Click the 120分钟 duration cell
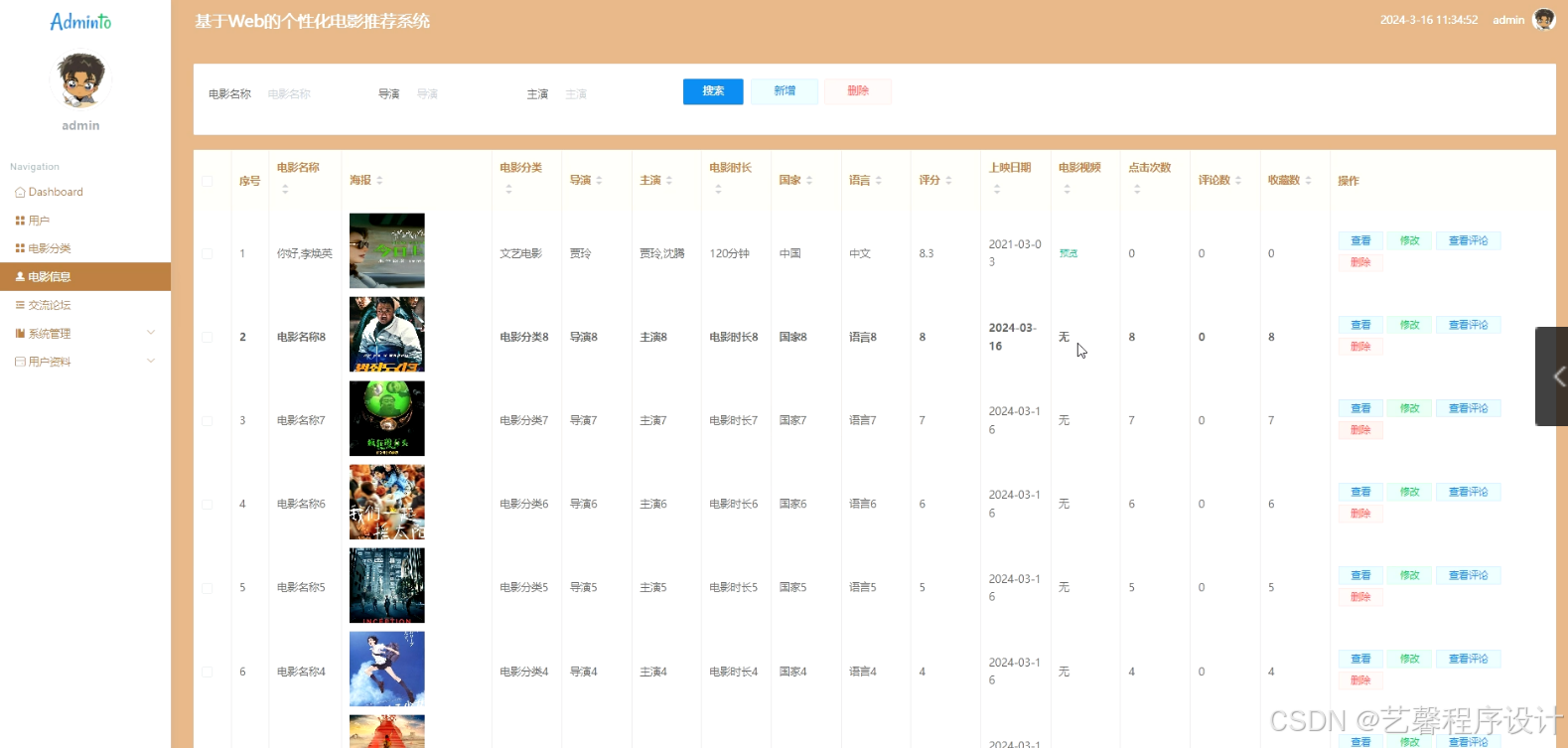 click(x=729, y=253)
